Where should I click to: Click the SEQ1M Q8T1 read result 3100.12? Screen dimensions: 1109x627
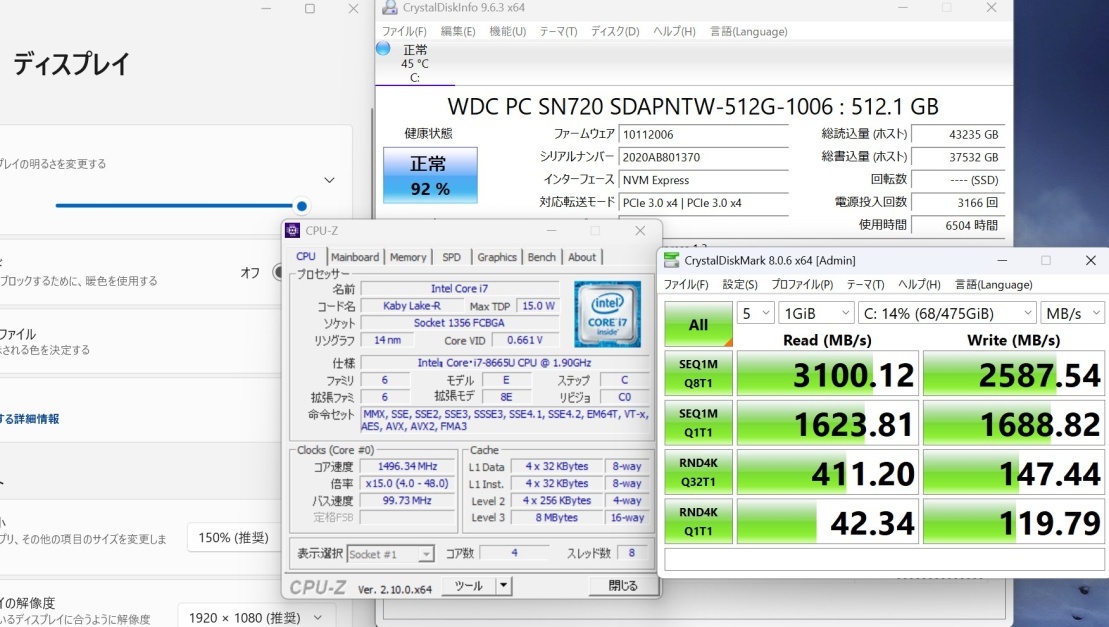828,373
